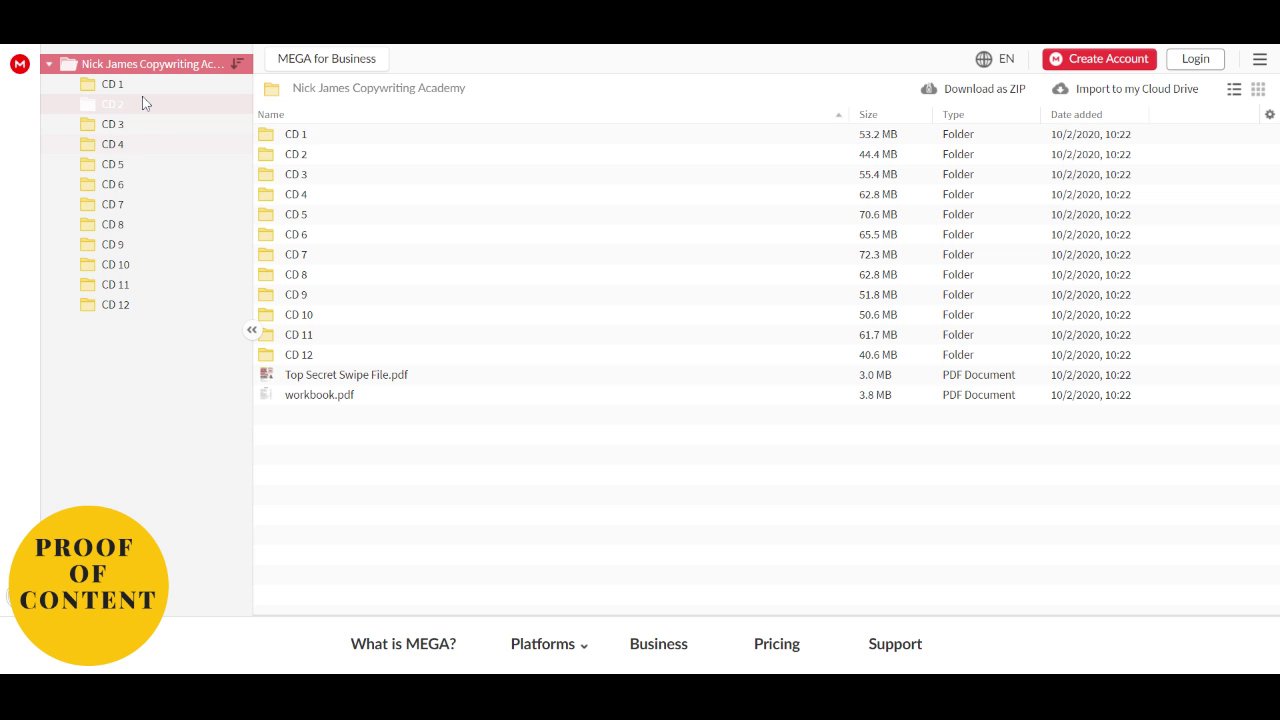Open the What is MEGA? link
The image size is (1280, 720).
pos(403,644)
